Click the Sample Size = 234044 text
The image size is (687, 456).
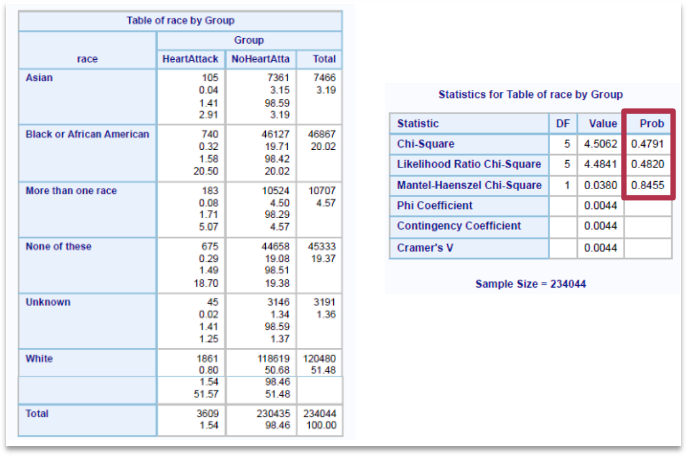(x=530, y=284)
